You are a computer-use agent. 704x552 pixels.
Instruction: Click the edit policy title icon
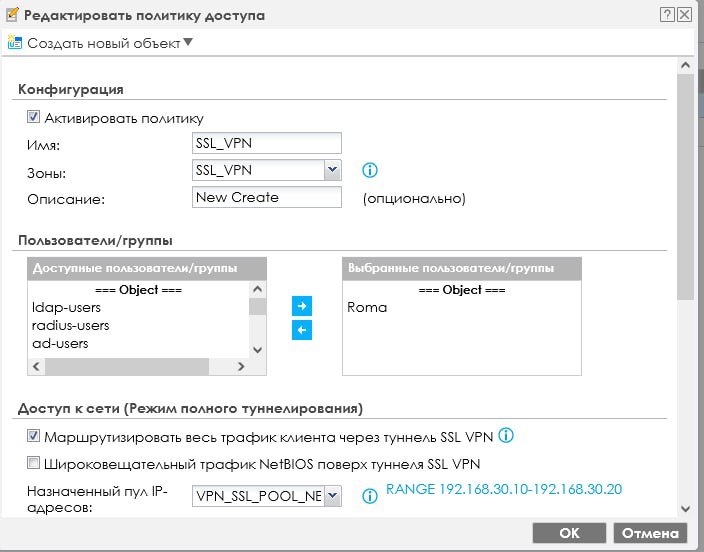pyautogui.click(x=11, y=15)
